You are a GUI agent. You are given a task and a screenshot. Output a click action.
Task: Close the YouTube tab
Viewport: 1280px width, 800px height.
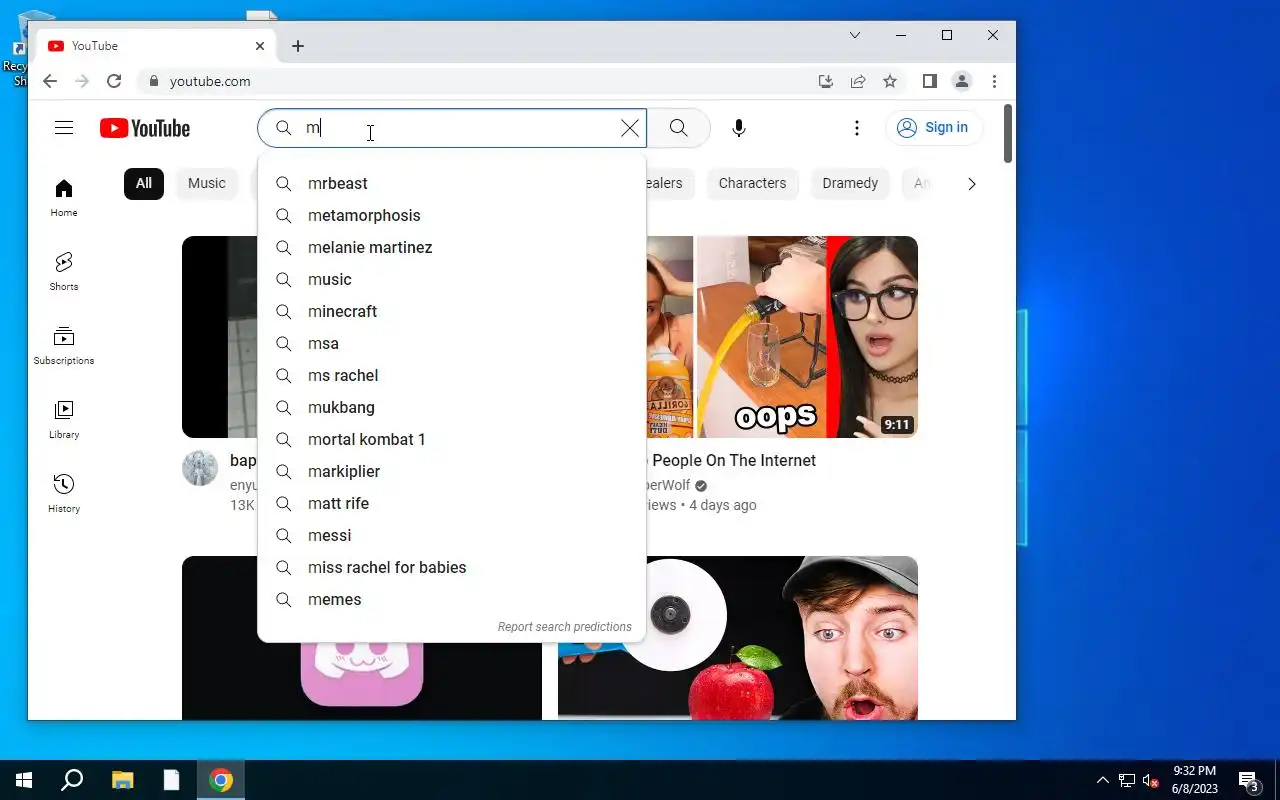[x=260, y=46]
